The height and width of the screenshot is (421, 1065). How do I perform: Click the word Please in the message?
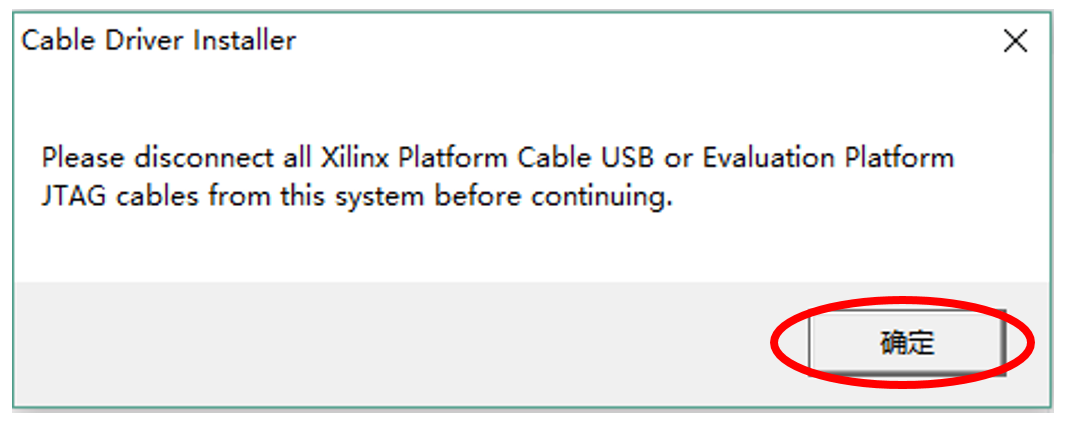pyautogui.click(x=79, y=158)
